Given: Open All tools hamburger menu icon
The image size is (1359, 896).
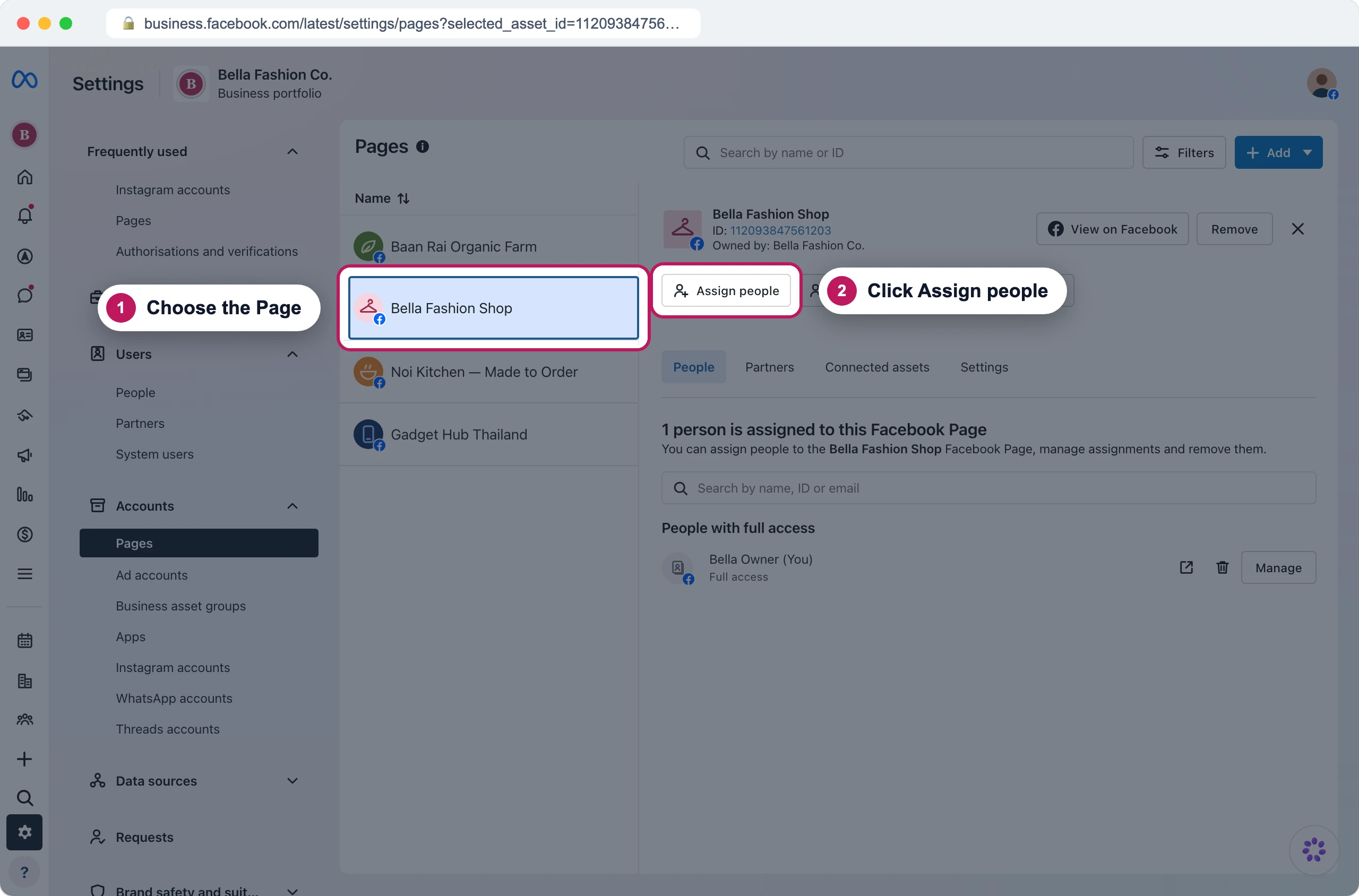Looking at the screenshot, I should coord(24,574).
